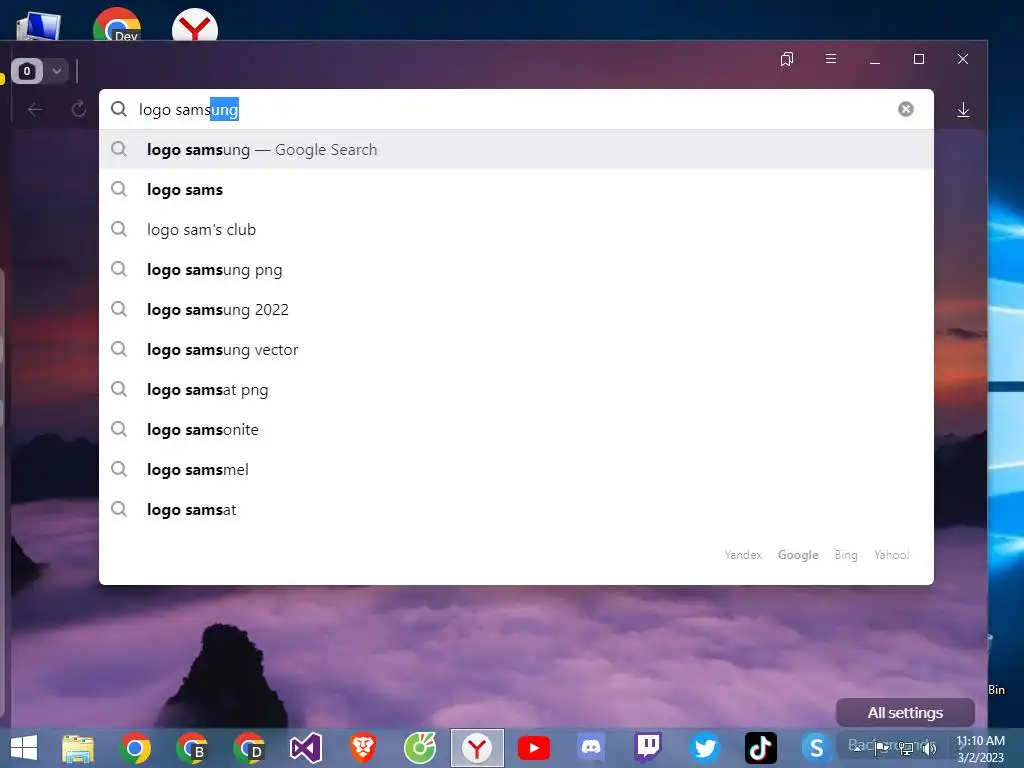This screenshot has width=1024, height=768.
Task: Select "logo samsonite" suggestion
Action: [516, 429]
